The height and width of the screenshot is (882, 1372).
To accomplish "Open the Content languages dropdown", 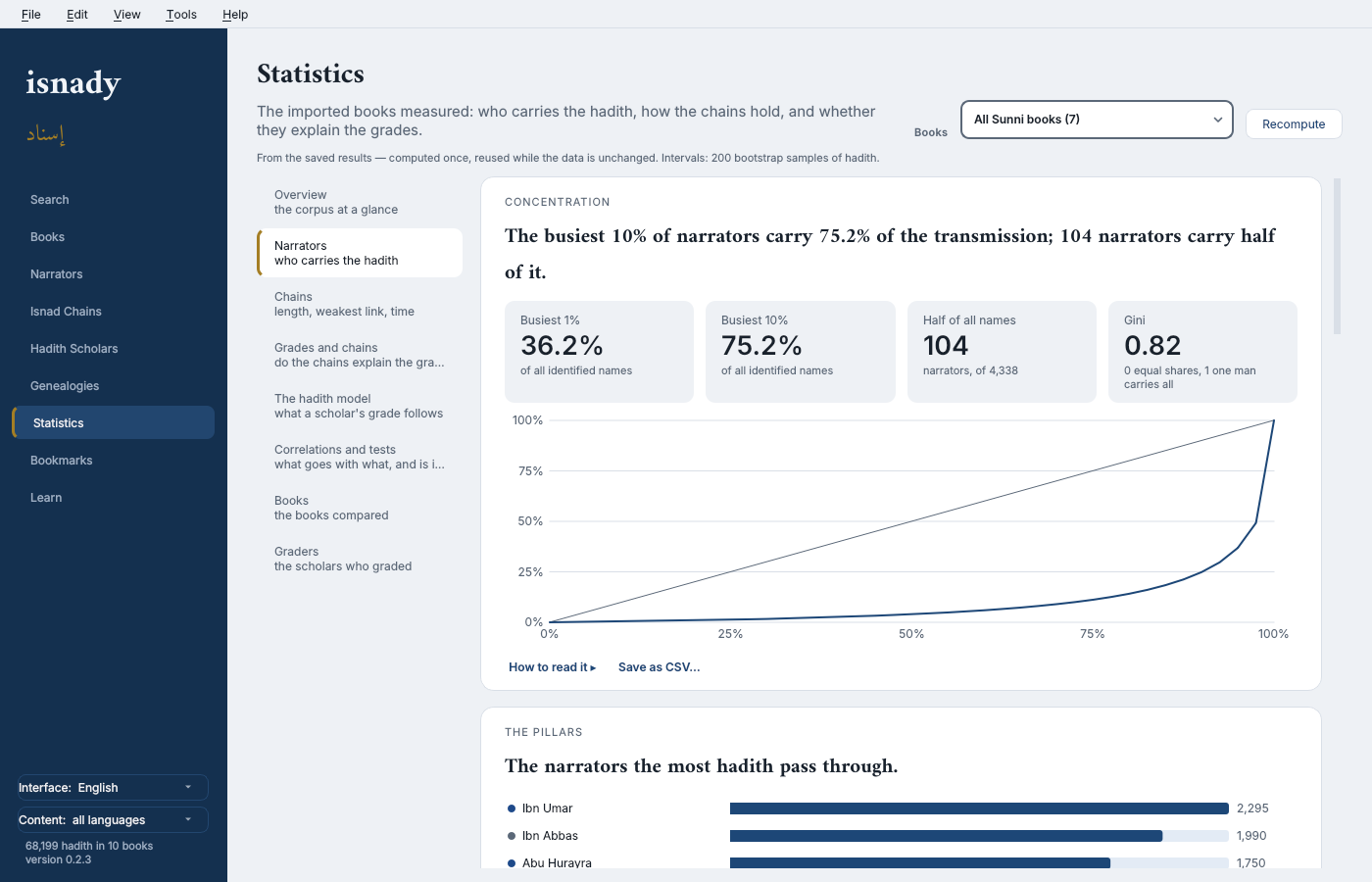I will tap(113, 820).
